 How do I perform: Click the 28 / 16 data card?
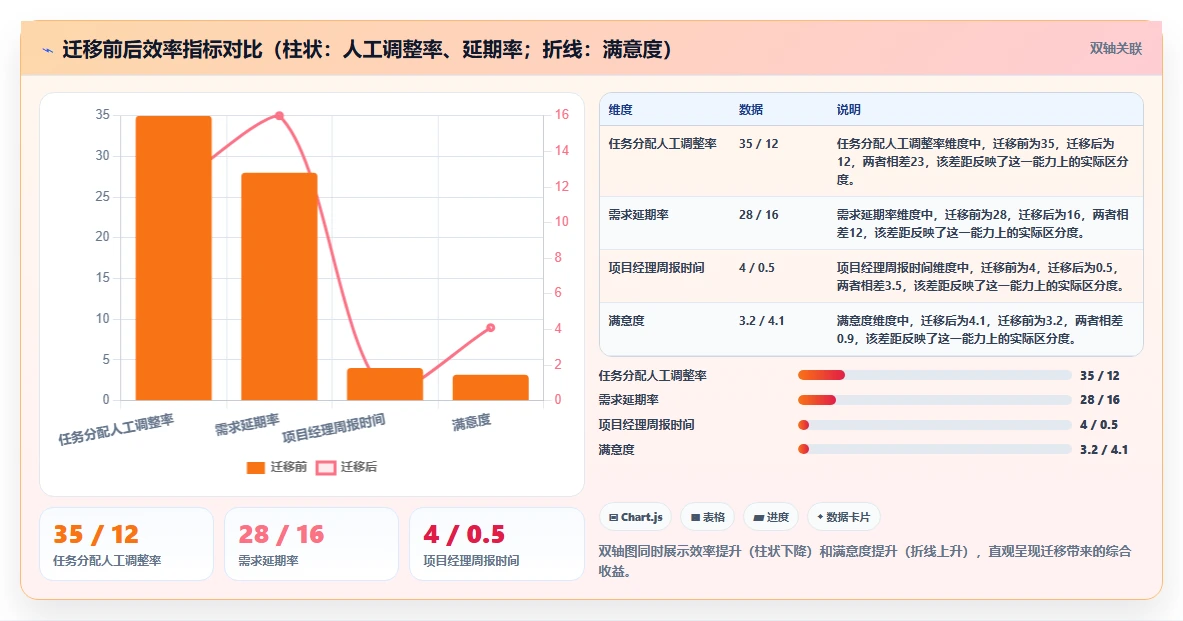(311, 544)
